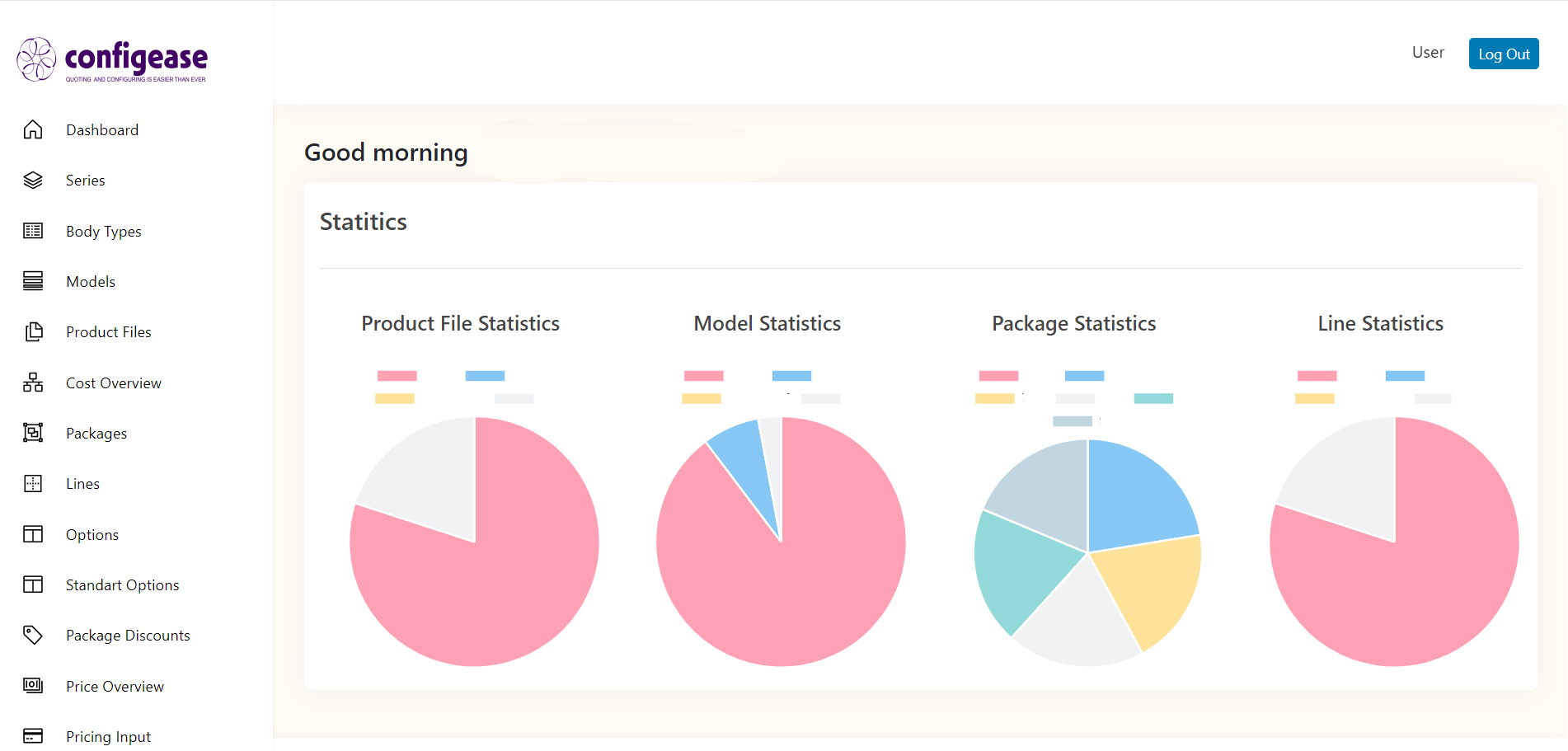This screenshot has width=1568, height=751.
Task: Toggle the pink legend series in Product File Statistics
Action: coord(397,375)
